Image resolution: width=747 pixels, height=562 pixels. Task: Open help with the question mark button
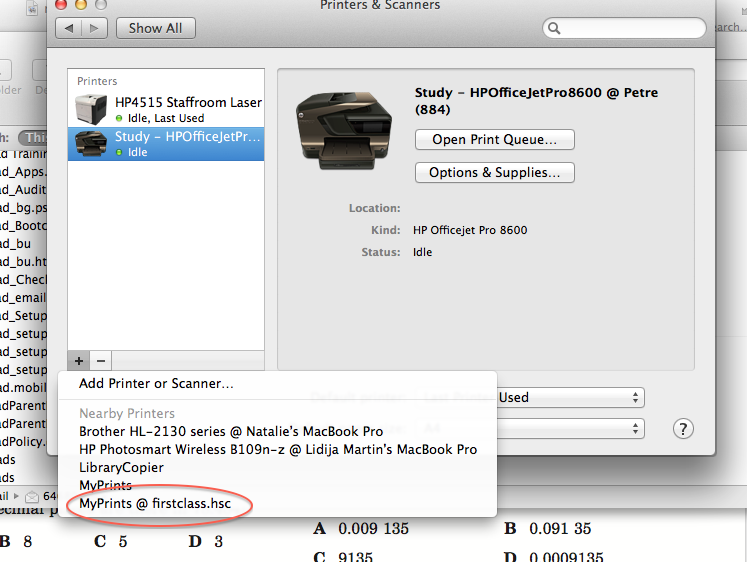[x=683, y=429]
